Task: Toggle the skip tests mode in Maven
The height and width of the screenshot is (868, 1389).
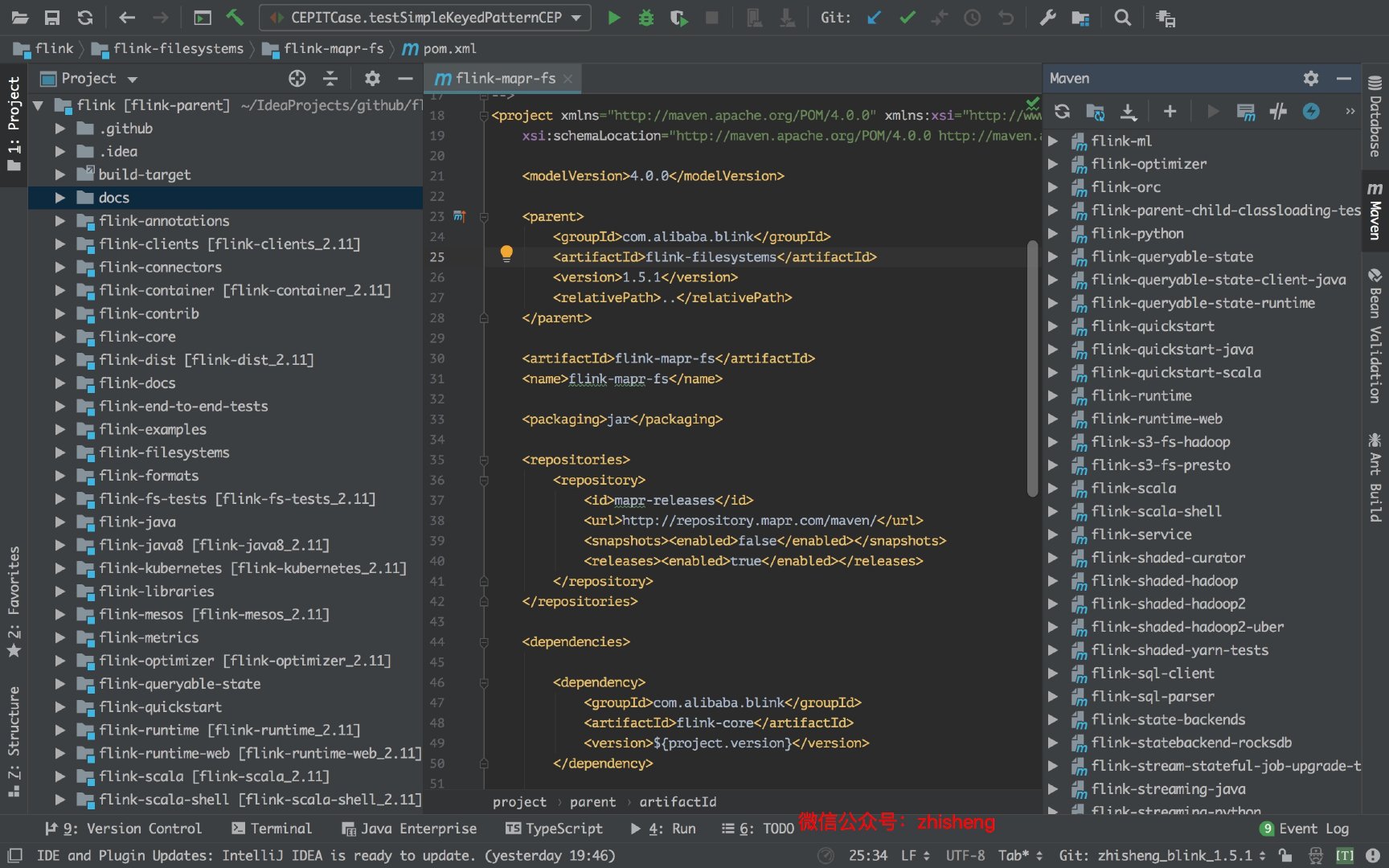Action: [1311, 112]
